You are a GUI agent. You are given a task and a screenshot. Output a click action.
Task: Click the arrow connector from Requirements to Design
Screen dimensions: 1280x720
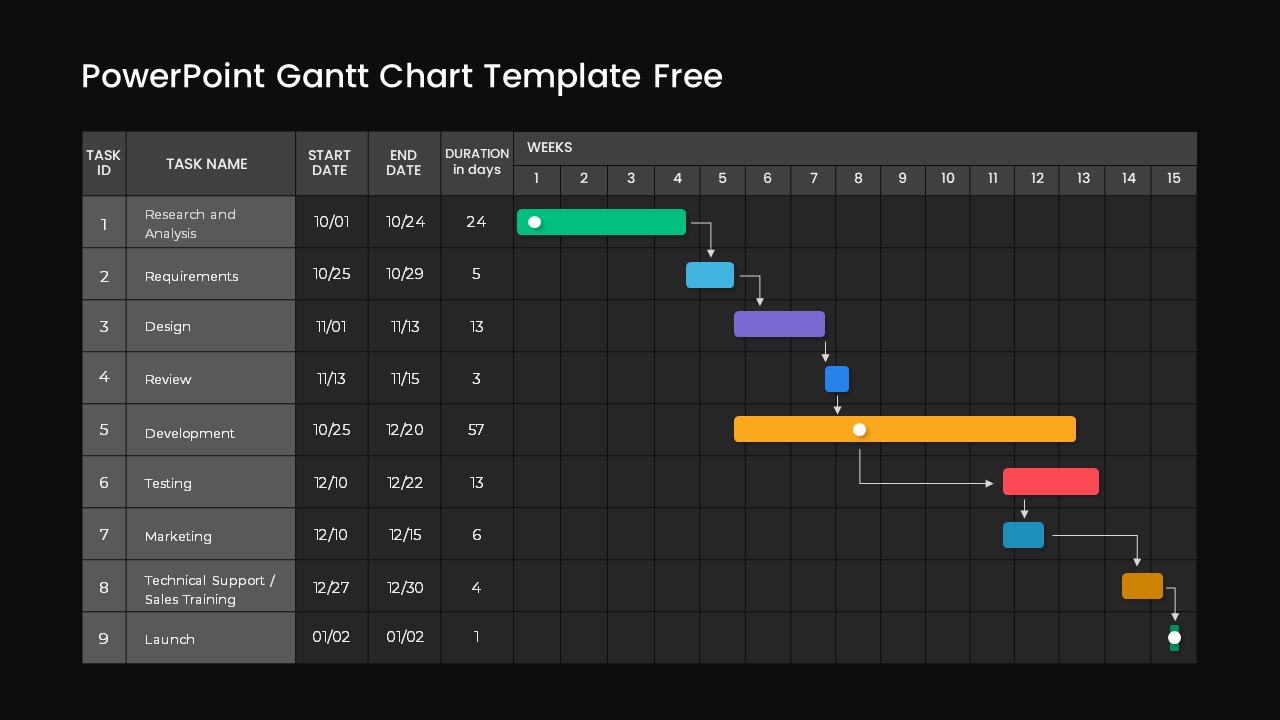pyautogui.click(x=759, y=292)
